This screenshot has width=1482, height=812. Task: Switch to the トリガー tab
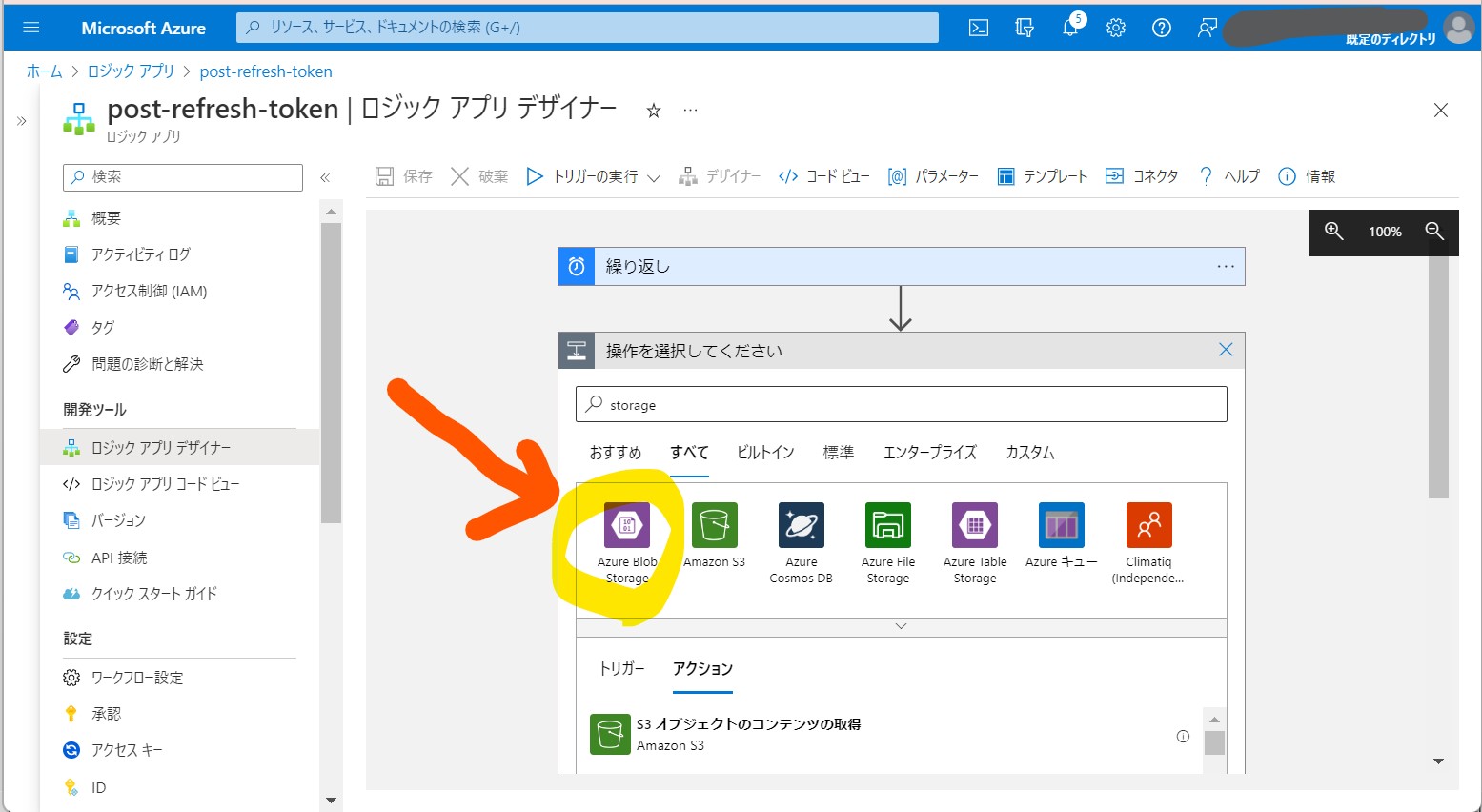point(622,669)
